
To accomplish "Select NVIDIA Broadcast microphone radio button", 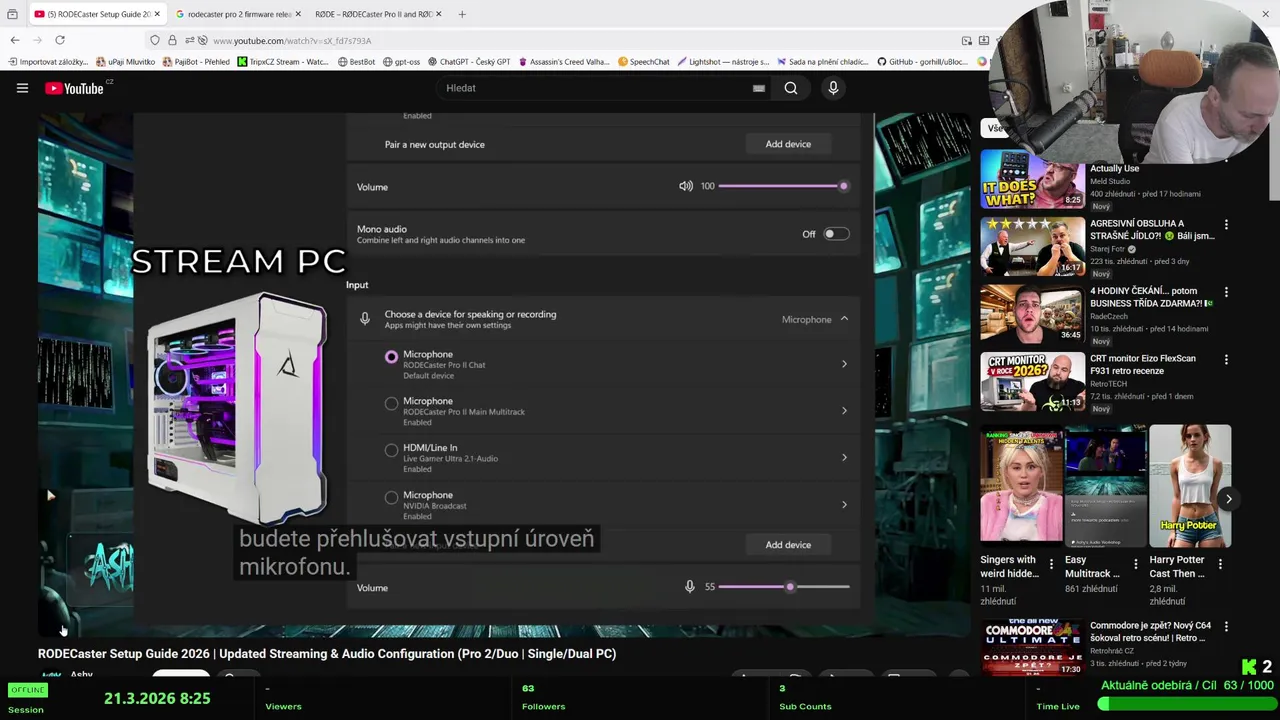I will click(391, 497).
